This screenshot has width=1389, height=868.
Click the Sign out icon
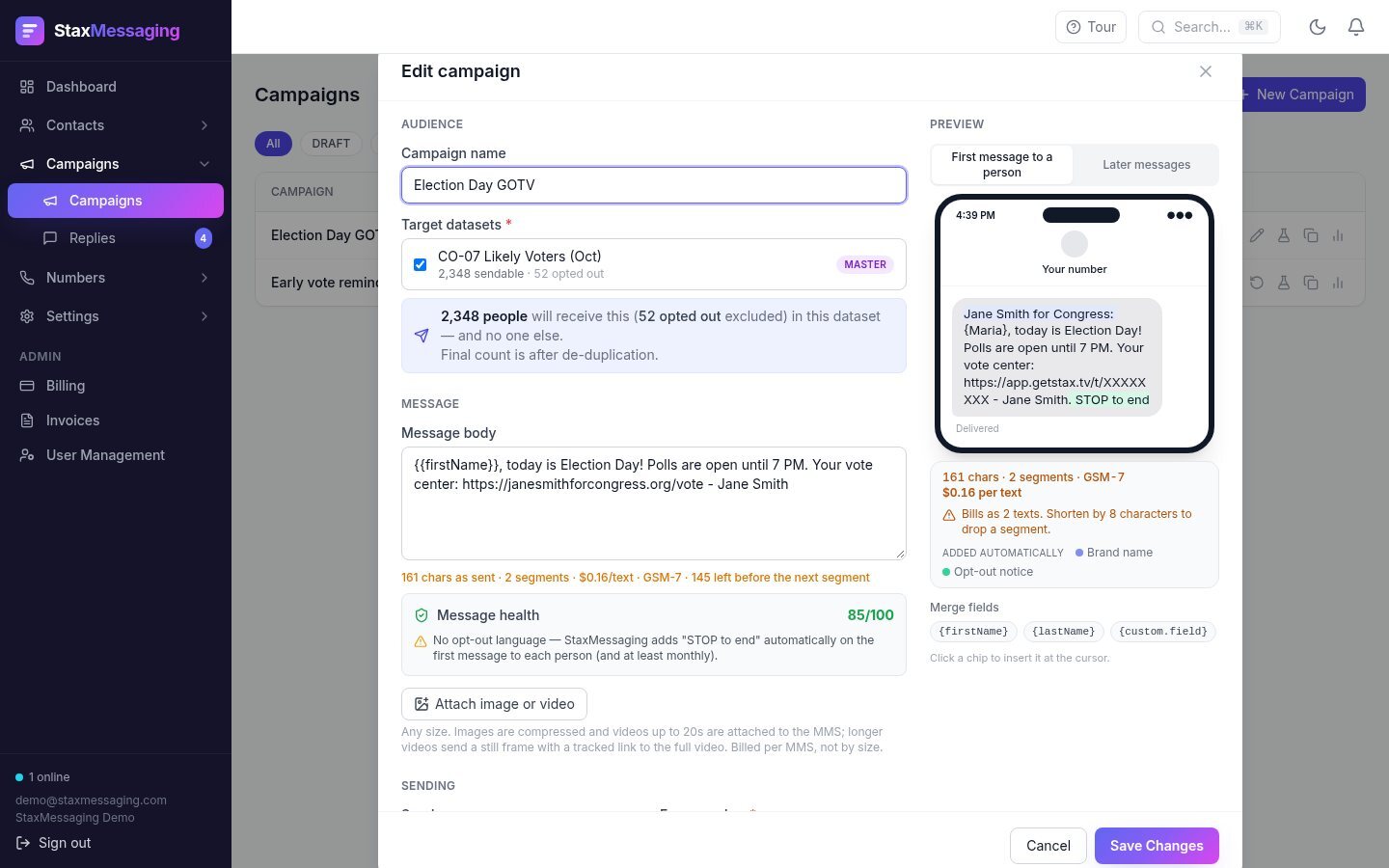[x=23, y=843]
